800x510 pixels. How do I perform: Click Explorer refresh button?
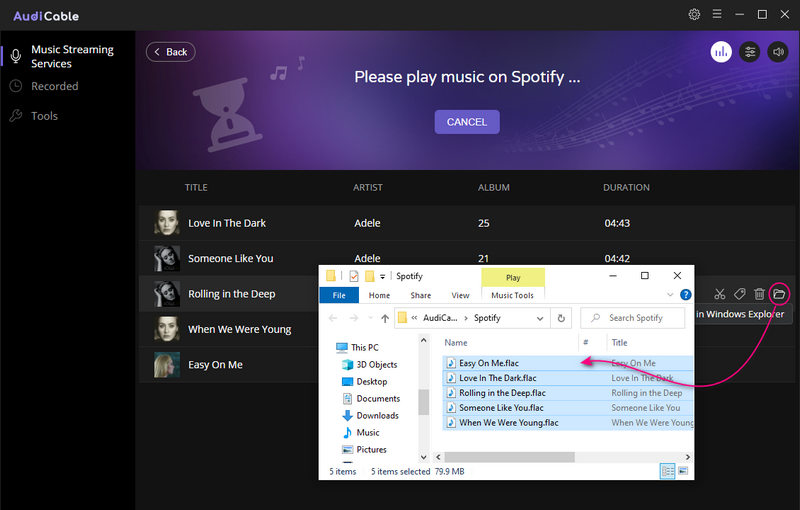(561, 318)
